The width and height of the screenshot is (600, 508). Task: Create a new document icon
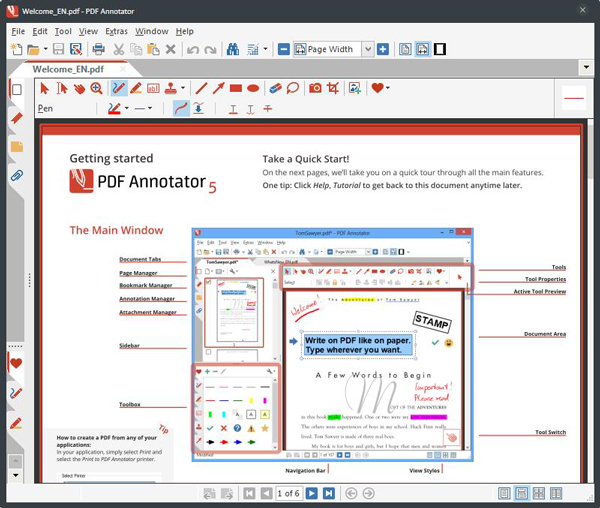(16, 49)
